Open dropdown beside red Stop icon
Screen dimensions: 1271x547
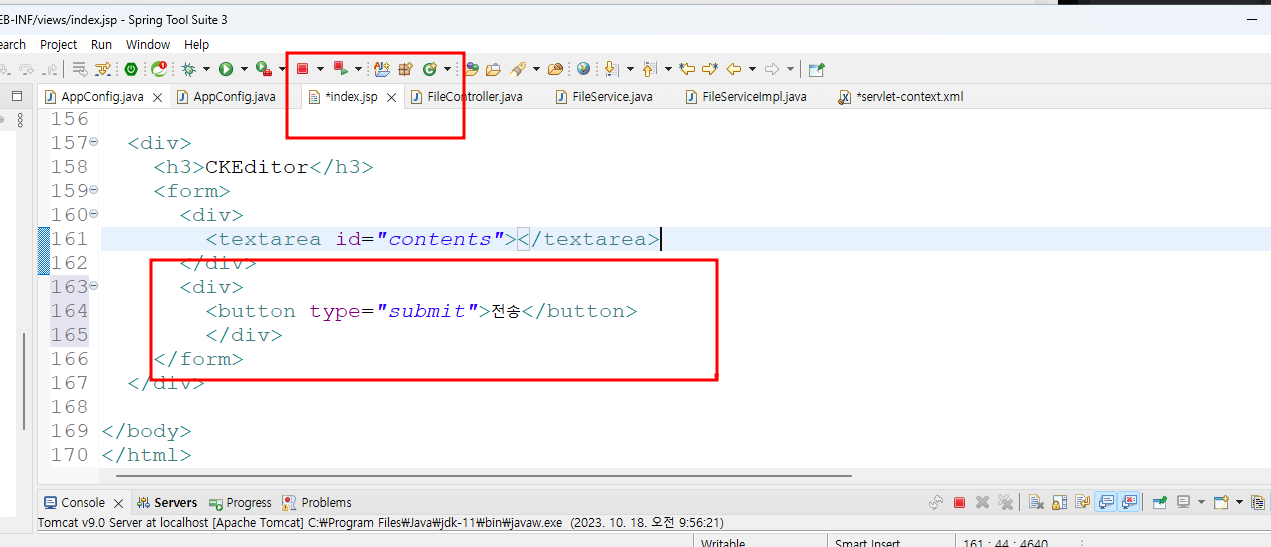[320, 69]
